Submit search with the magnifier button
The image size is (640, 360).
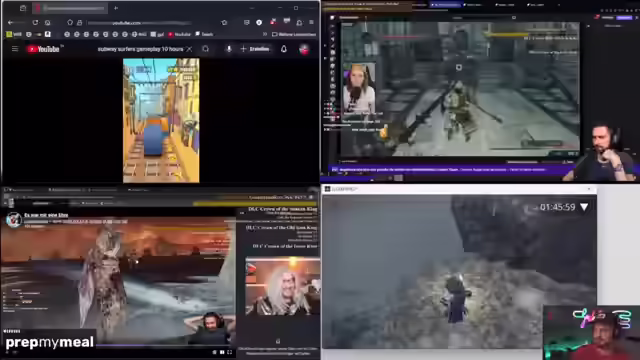[x=205, y=49]
